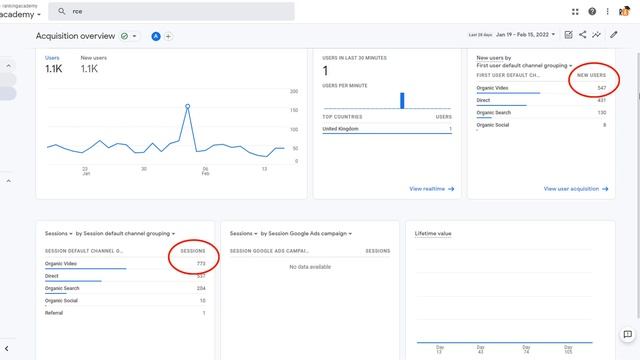Open Sessions dropdown in Google Ads card
Image resolution: width=640 pixels, height=360 pixels.
(x=243, y=233)
